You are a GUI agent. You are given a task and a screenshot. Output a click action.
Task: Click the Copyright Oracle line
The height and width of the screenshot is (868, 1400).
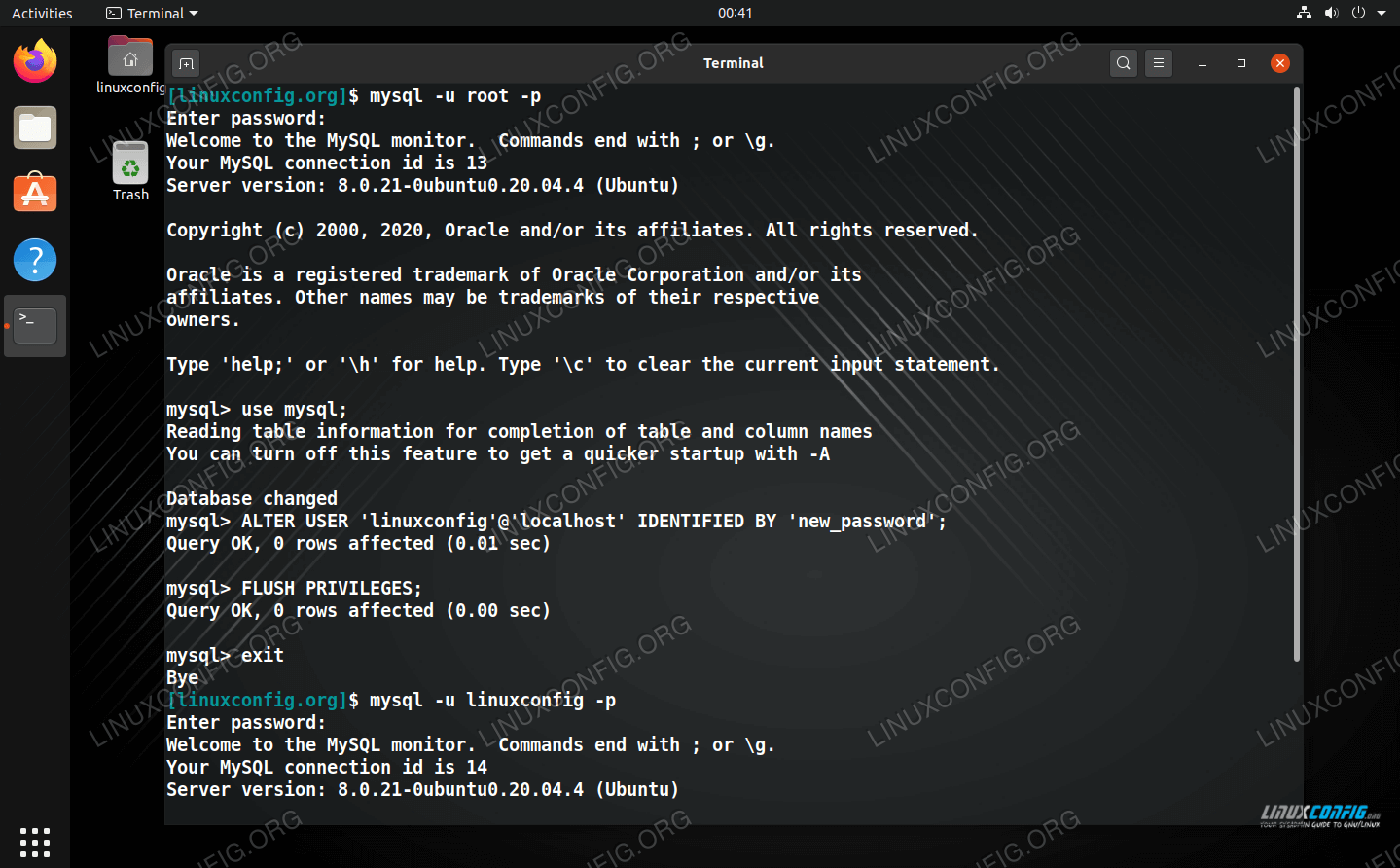(572, 231)
